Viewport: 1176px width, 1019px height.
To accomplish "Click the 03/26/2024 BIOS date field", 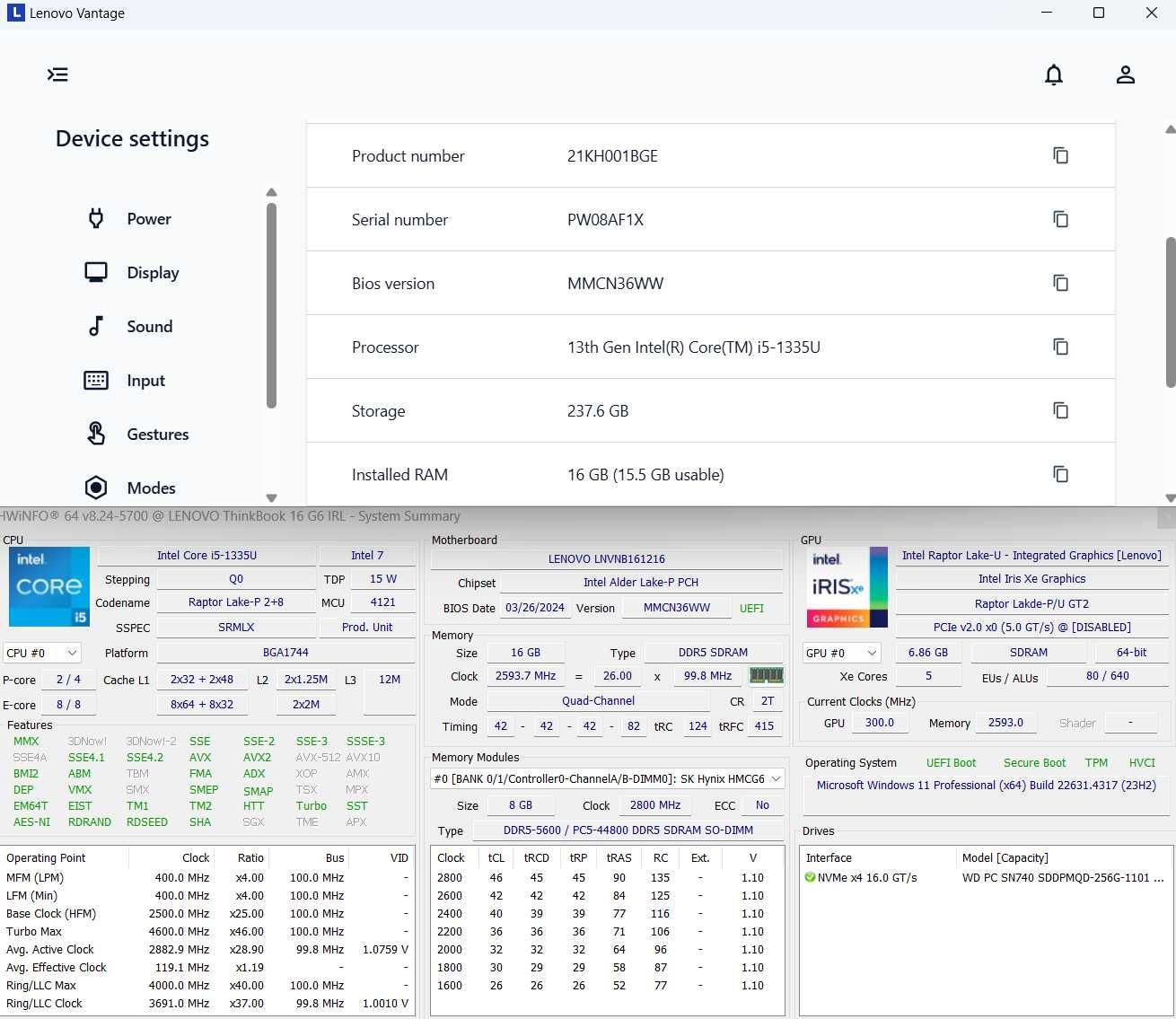I will click(x=535, y=608).
